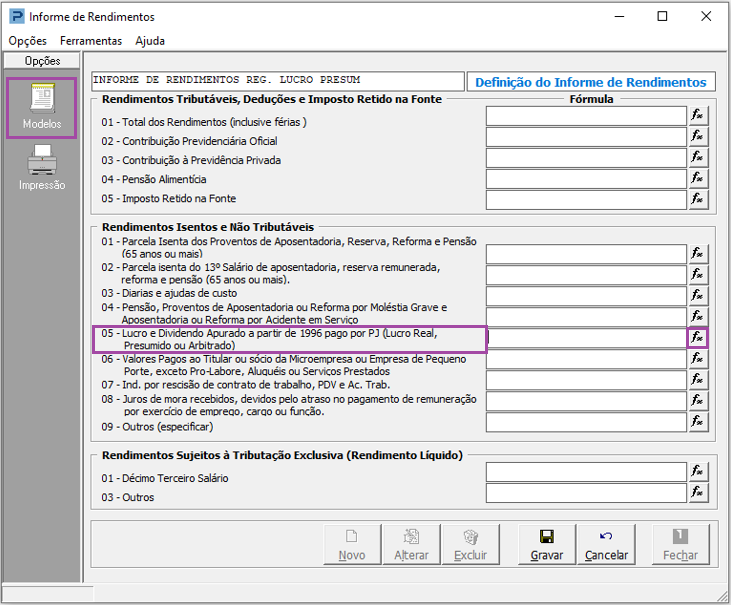Click the Lucro e Dividendo formula field

pos(585,338)
